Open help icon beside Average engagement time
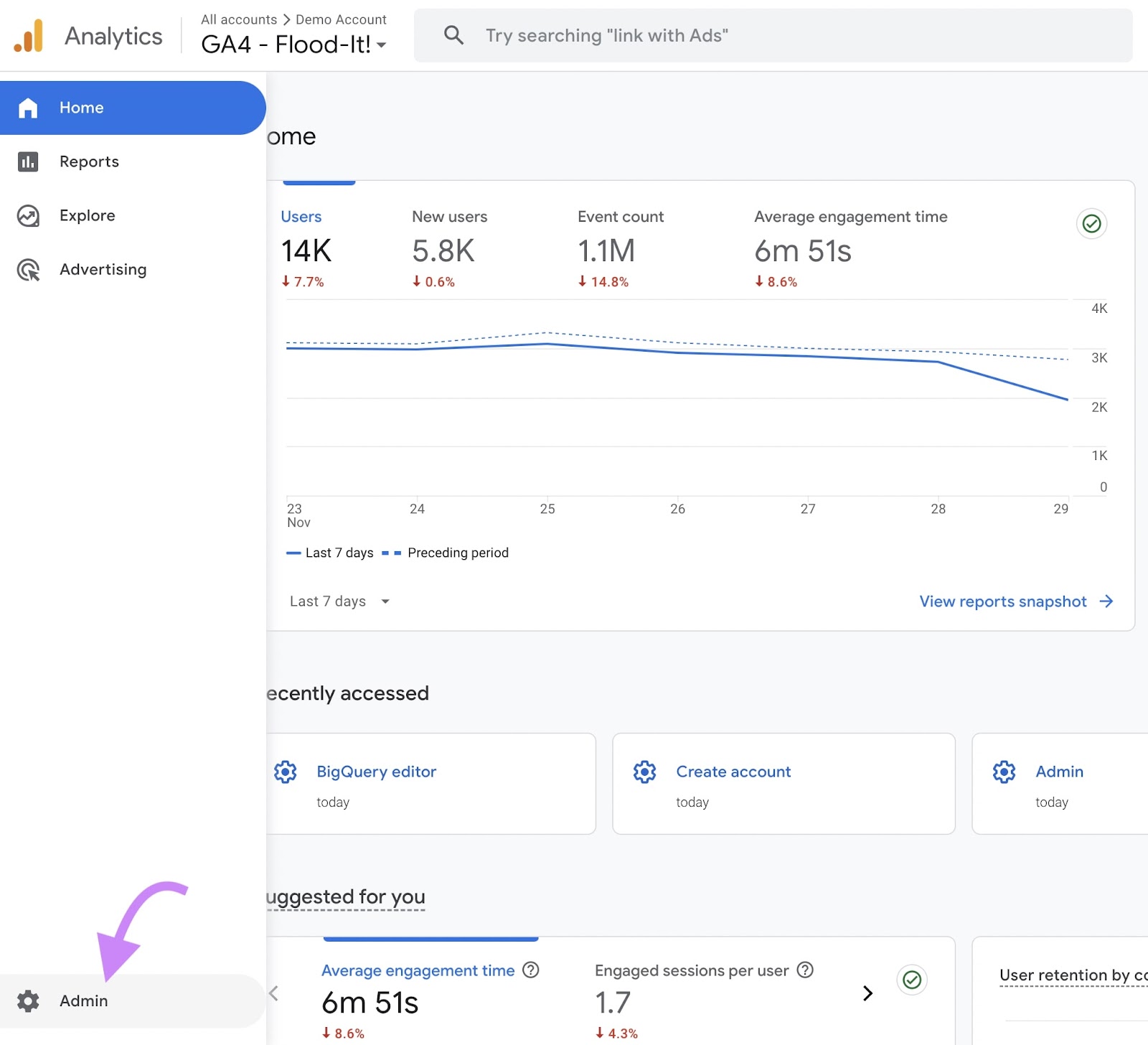This screenshot has height=1045, width=1148. click(x=531, y=970)
